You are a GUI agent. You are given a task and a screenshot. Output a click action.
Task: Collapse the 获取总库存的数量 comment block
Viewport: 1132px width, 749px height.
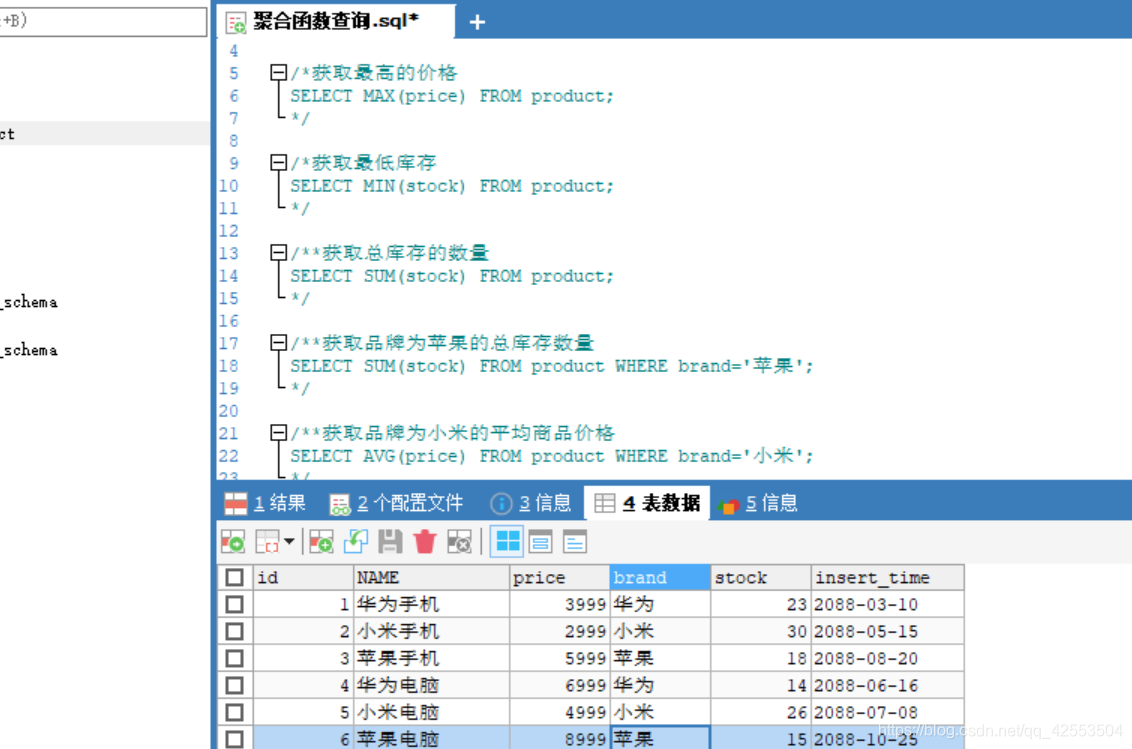[279, 253]
